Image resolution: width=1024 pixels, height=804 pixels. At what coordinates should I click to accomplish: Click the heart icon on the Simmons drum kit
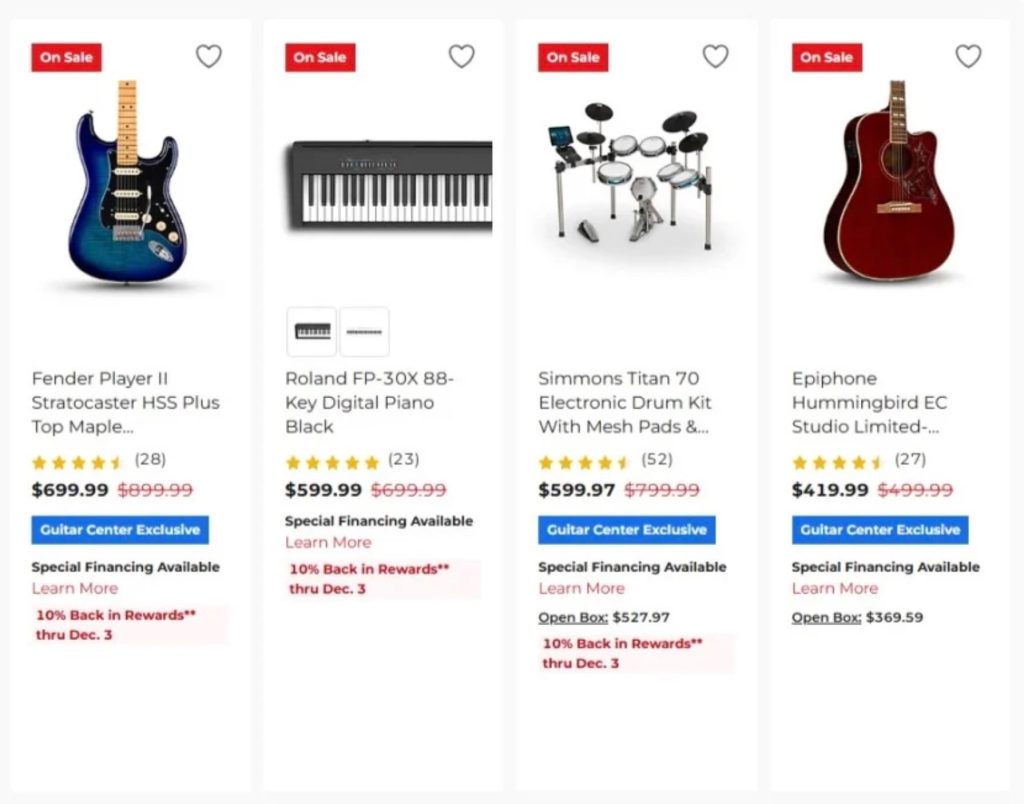[715, 57]
